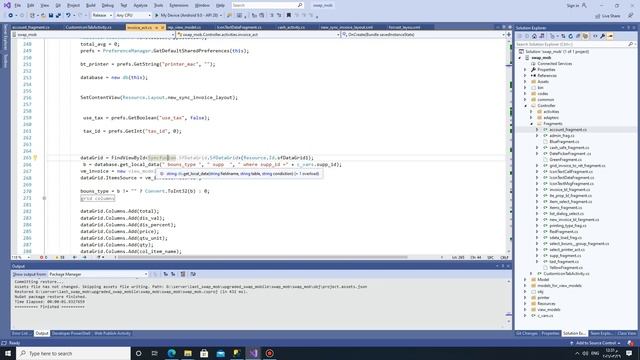Switch to the Error List tab

point(20,333)
